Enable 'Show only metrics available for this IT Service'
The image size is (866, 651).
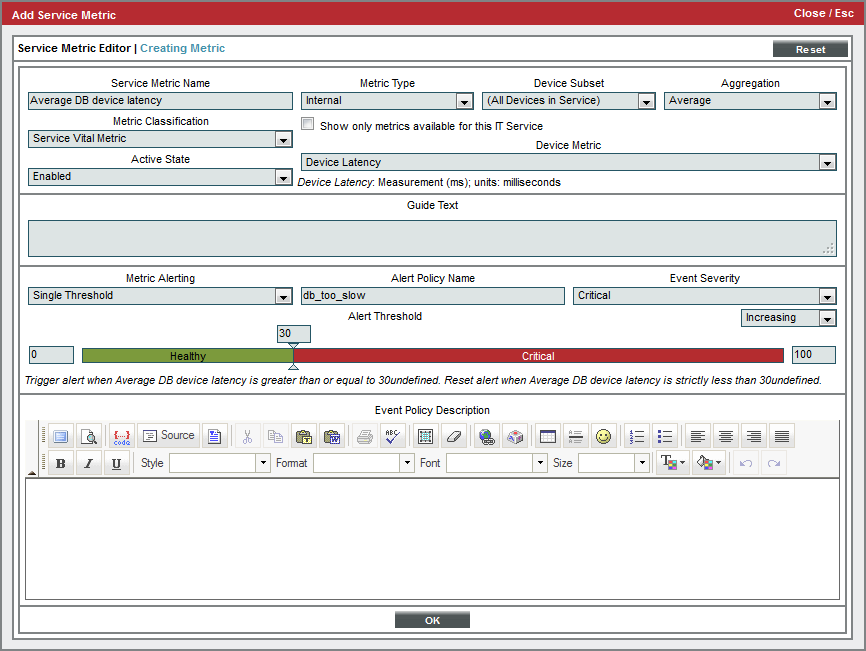click(307, 123)
